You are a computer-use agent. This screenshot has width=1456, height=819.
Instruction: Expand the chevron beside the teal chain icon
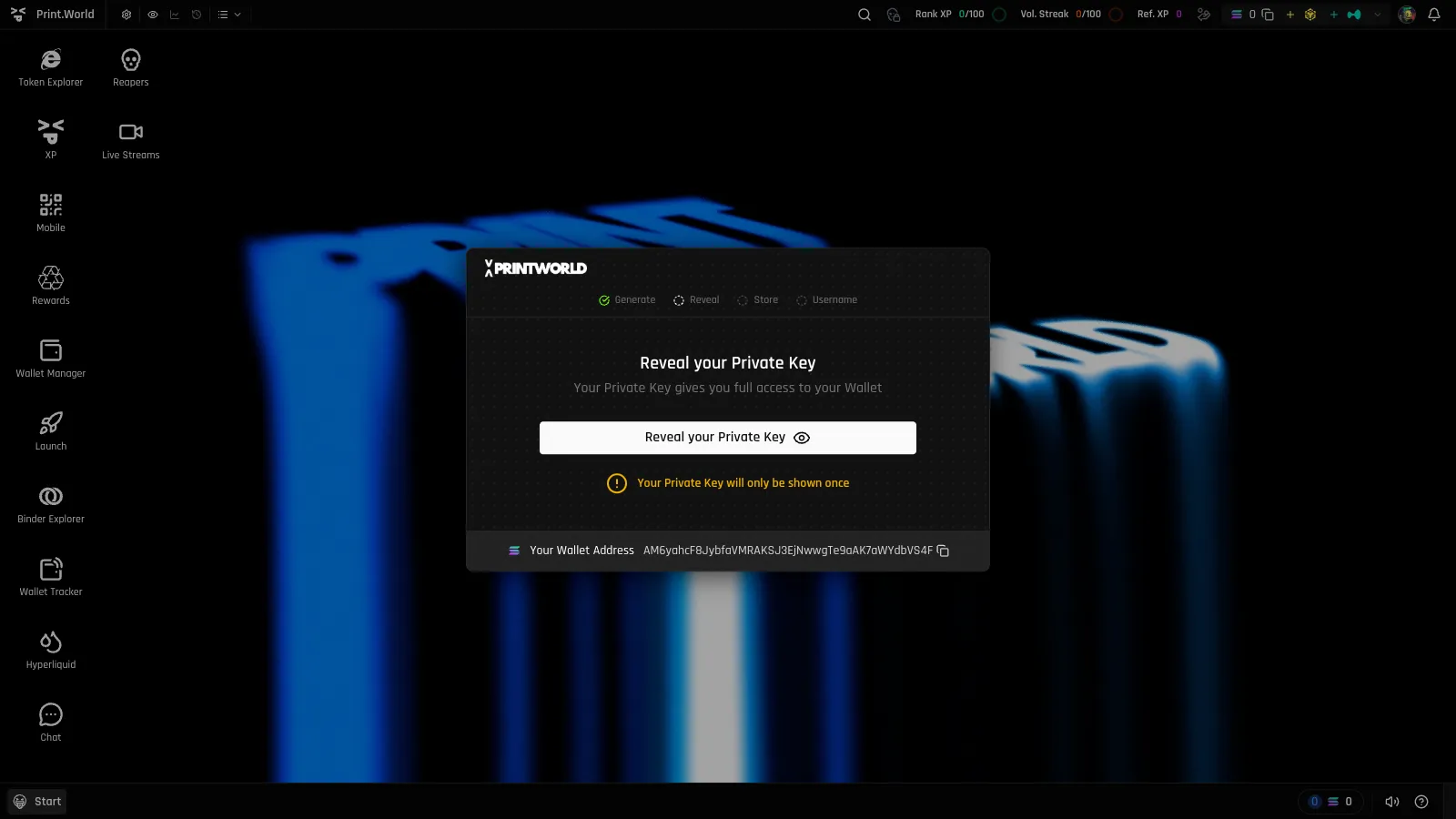pyautogui.click(x=1377, y=15)
